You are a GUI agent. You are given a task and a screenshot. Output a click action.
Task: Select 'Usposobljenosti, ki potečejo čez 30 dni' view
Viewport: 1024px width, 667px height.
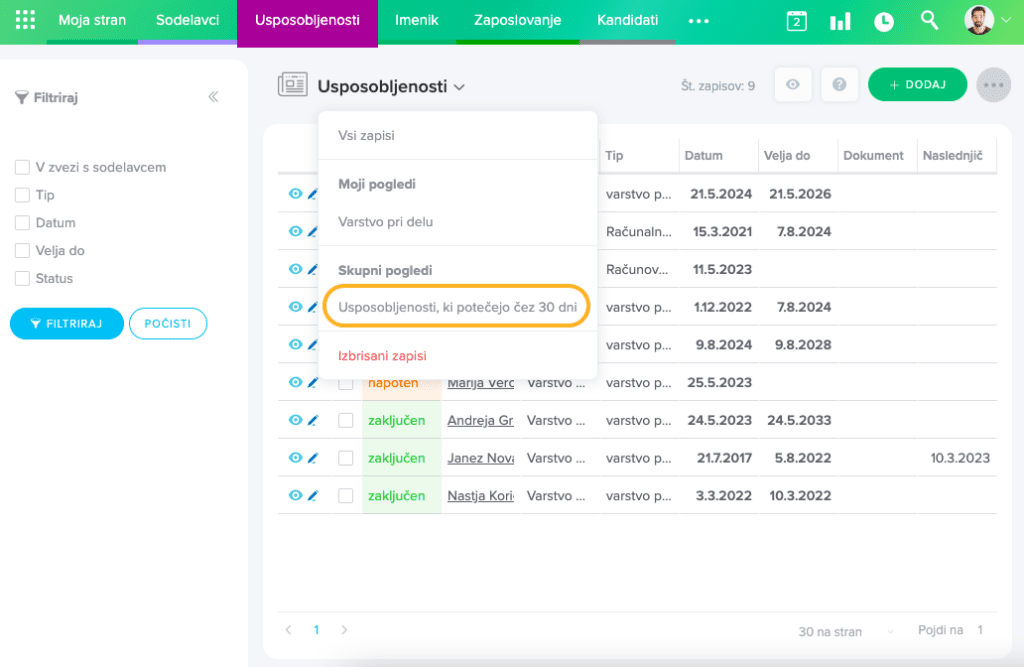(x=457, y=307)
